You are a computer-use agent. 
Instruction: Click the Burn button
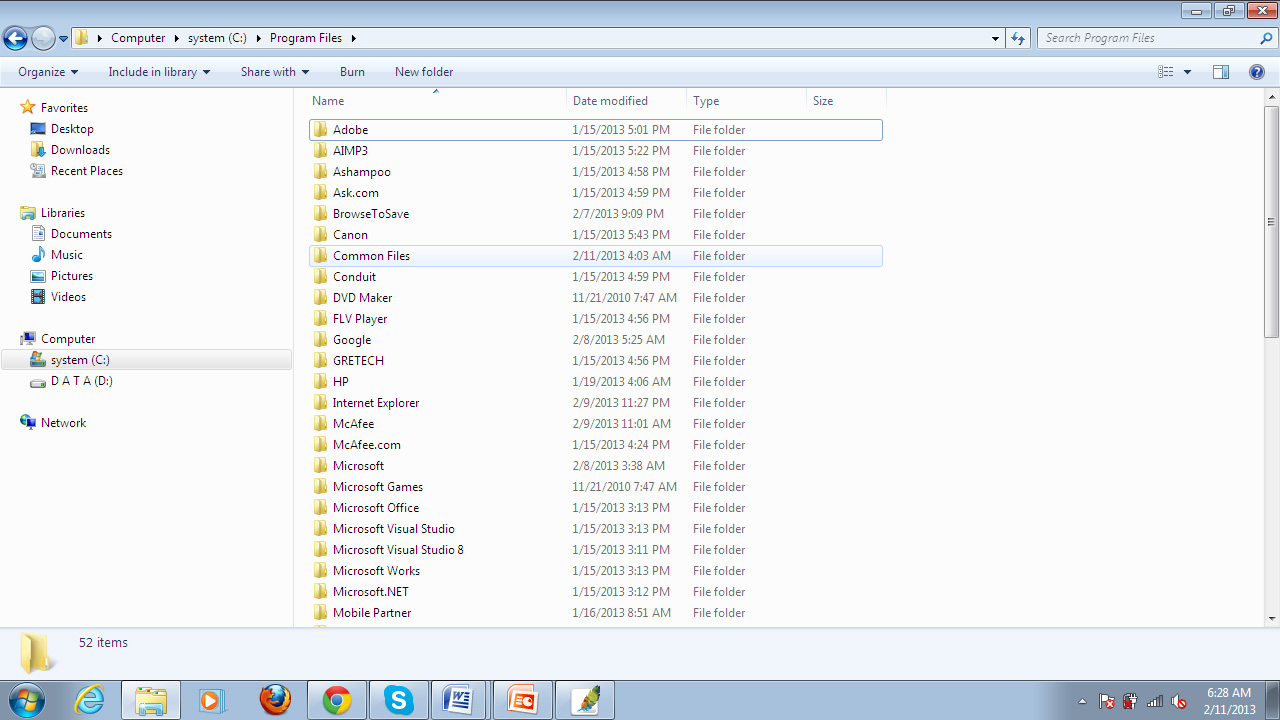(x=352, y=72)
